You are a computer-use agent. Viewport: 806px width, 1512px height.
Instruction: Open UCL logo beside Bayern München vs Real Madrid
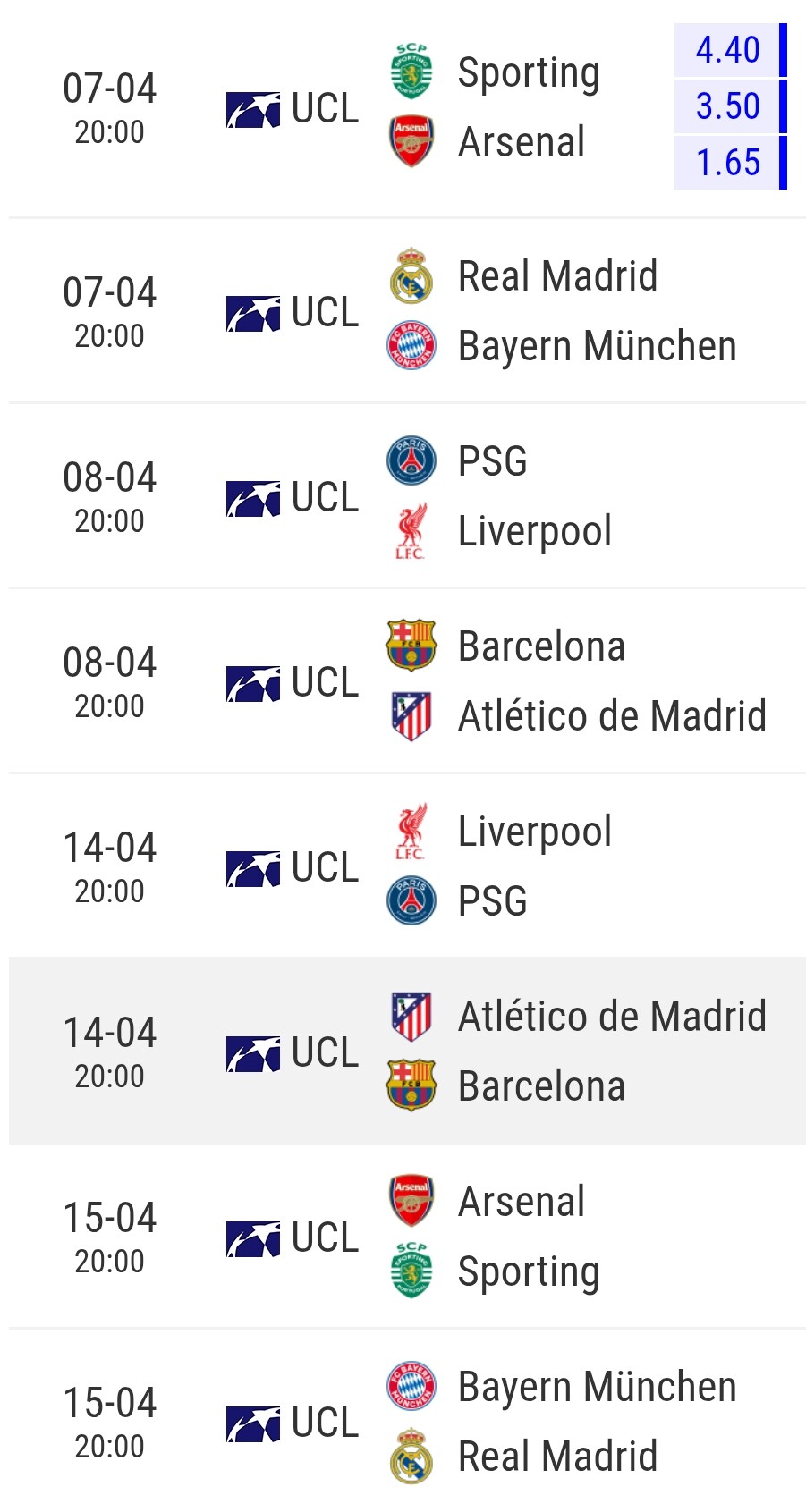point(253,1423)
